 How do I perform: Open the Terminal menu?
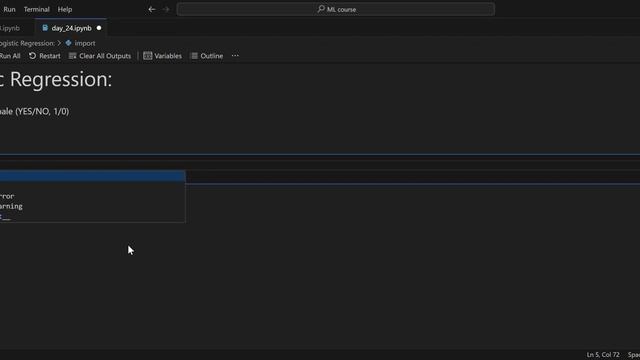point(36,9)
